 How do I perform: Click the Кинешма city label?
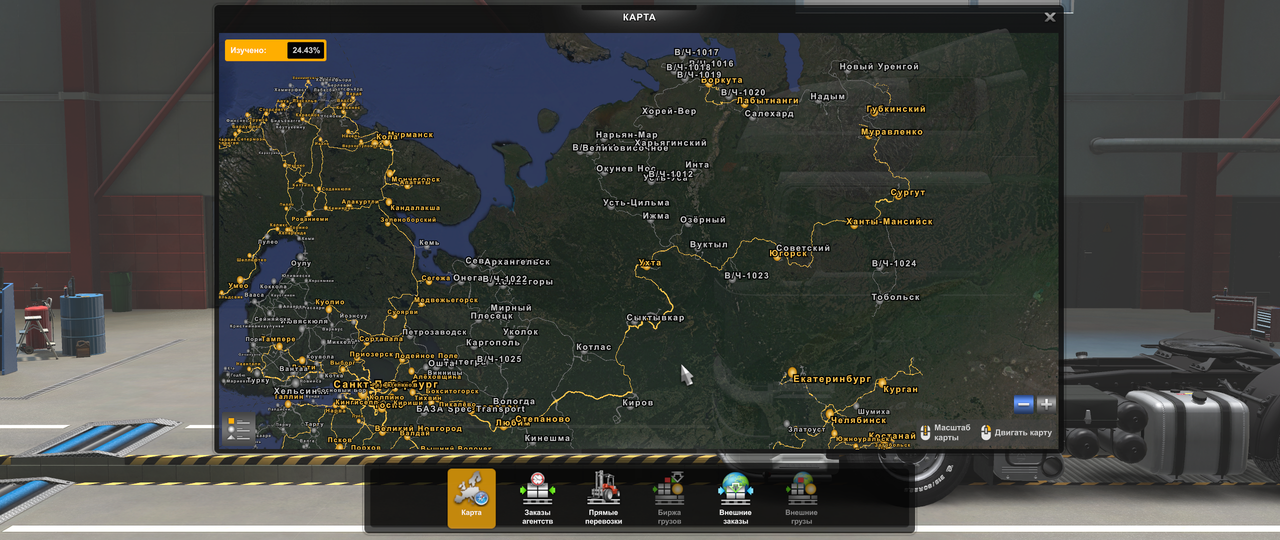[x=547, y=438]
